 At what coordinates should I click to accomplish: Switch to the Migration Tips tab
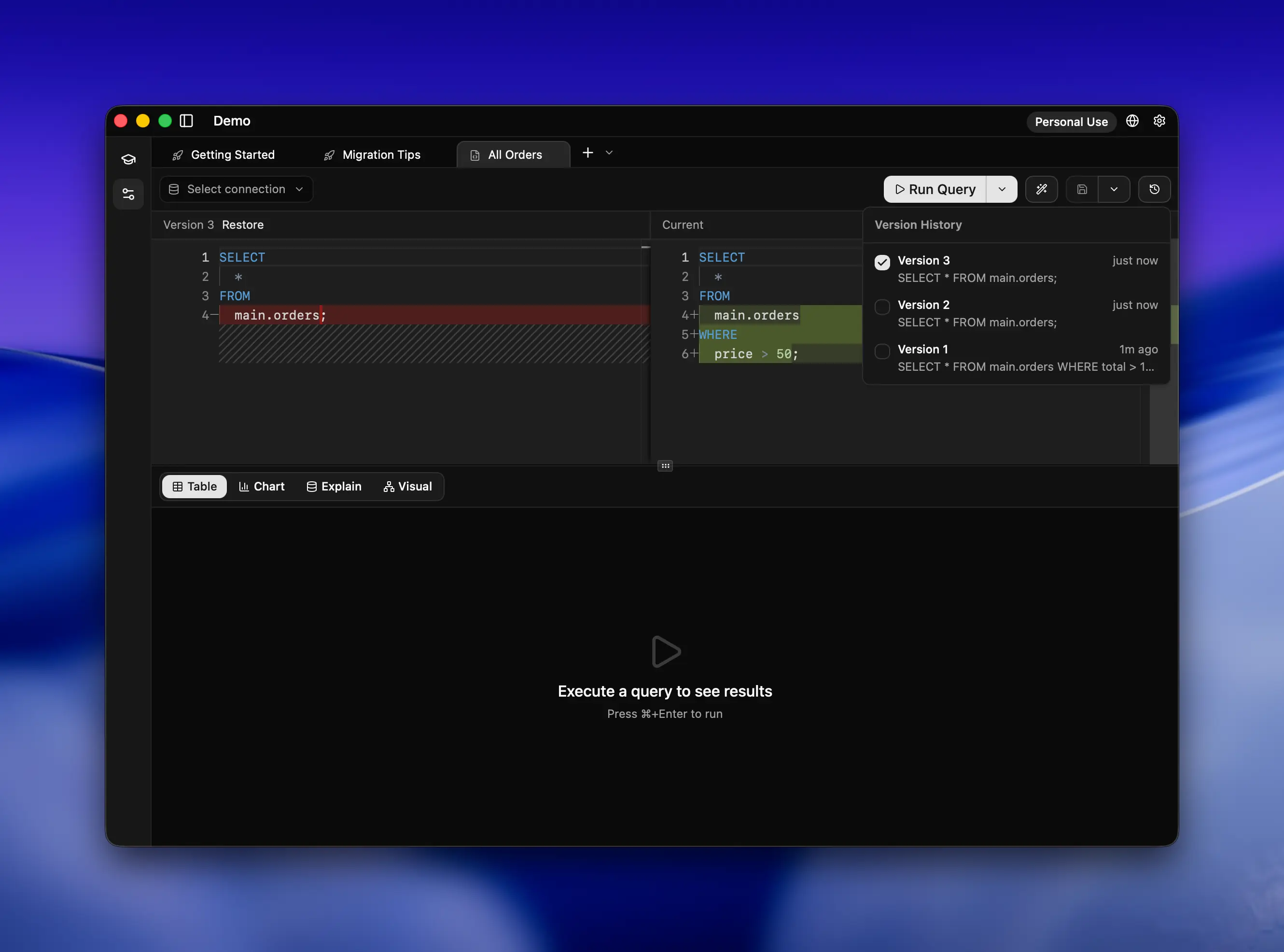pos(372,155)
